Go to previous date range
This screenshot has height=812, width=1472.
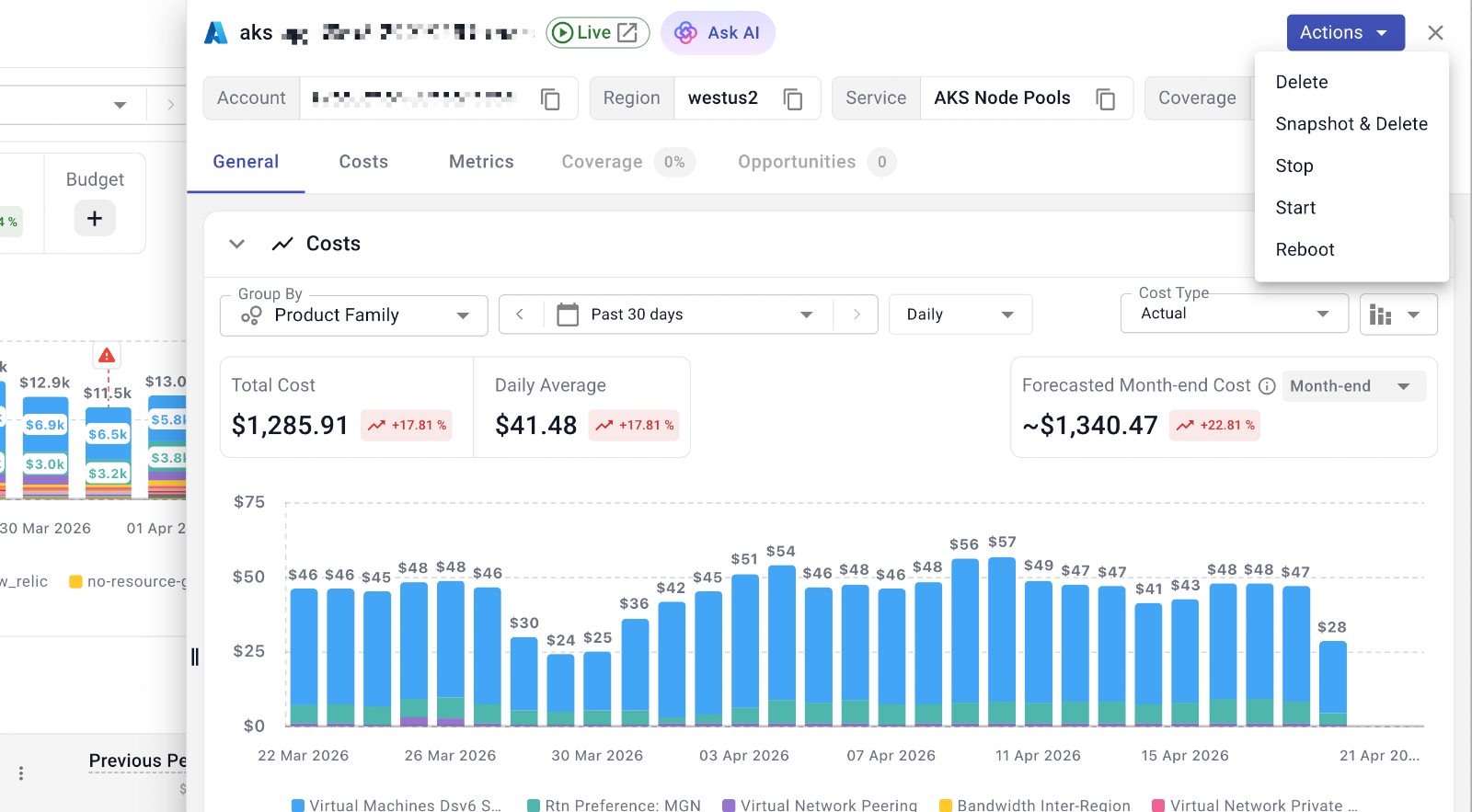520,315
